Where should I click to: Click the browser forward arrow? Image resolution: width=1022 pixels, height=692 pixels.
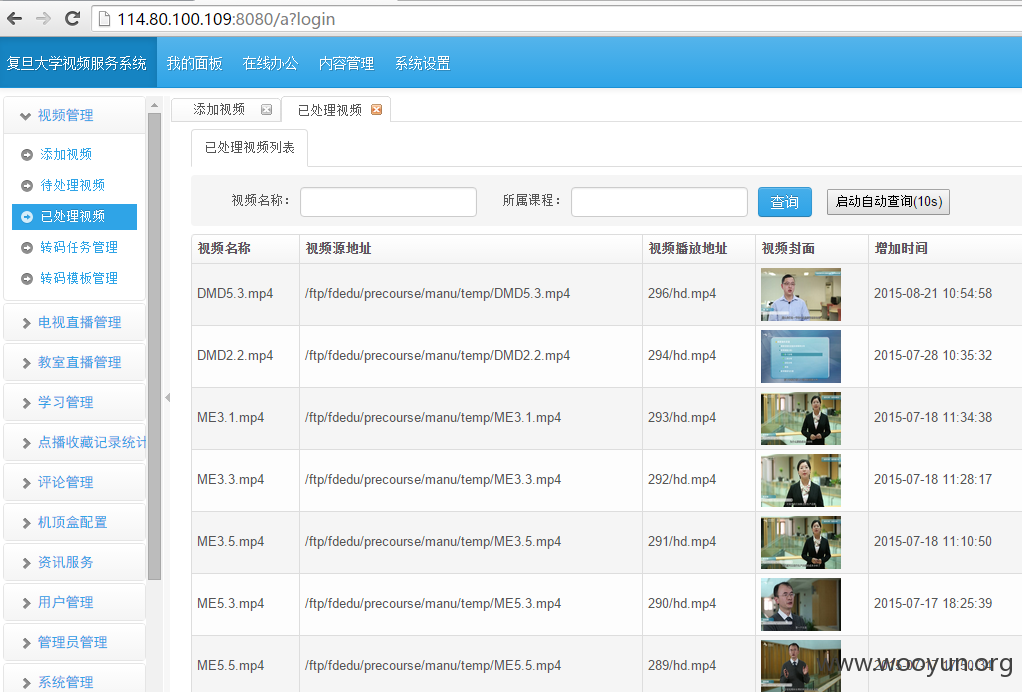(44, 19)
